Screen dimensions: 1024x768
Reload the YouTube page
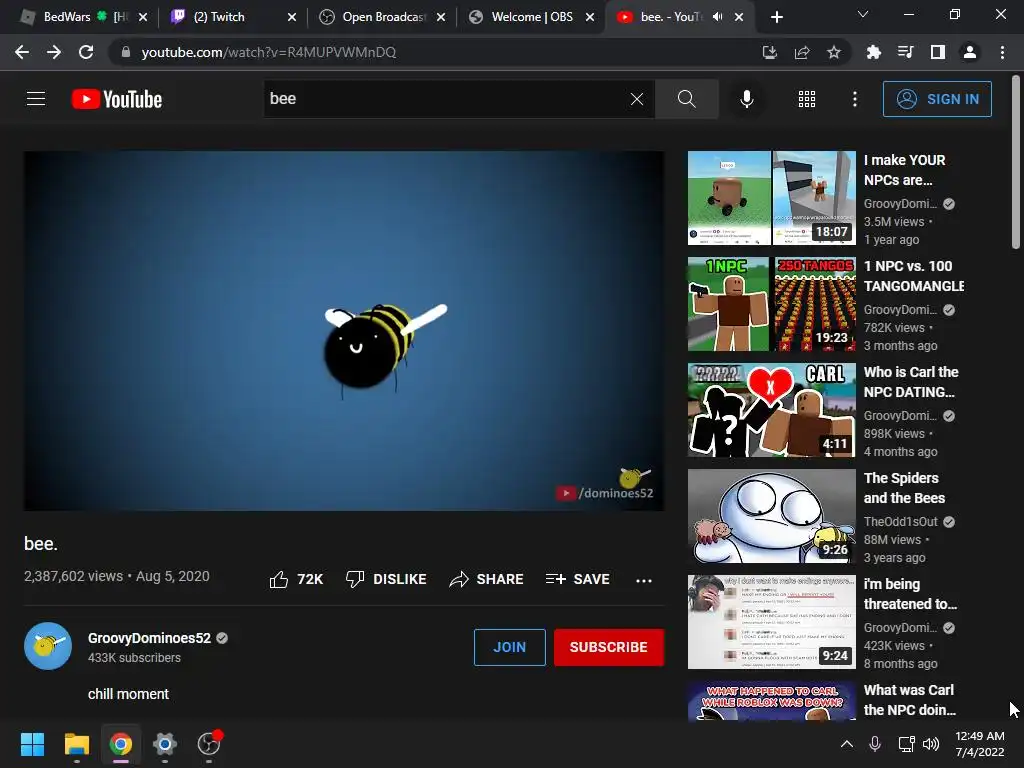(86, 52)
